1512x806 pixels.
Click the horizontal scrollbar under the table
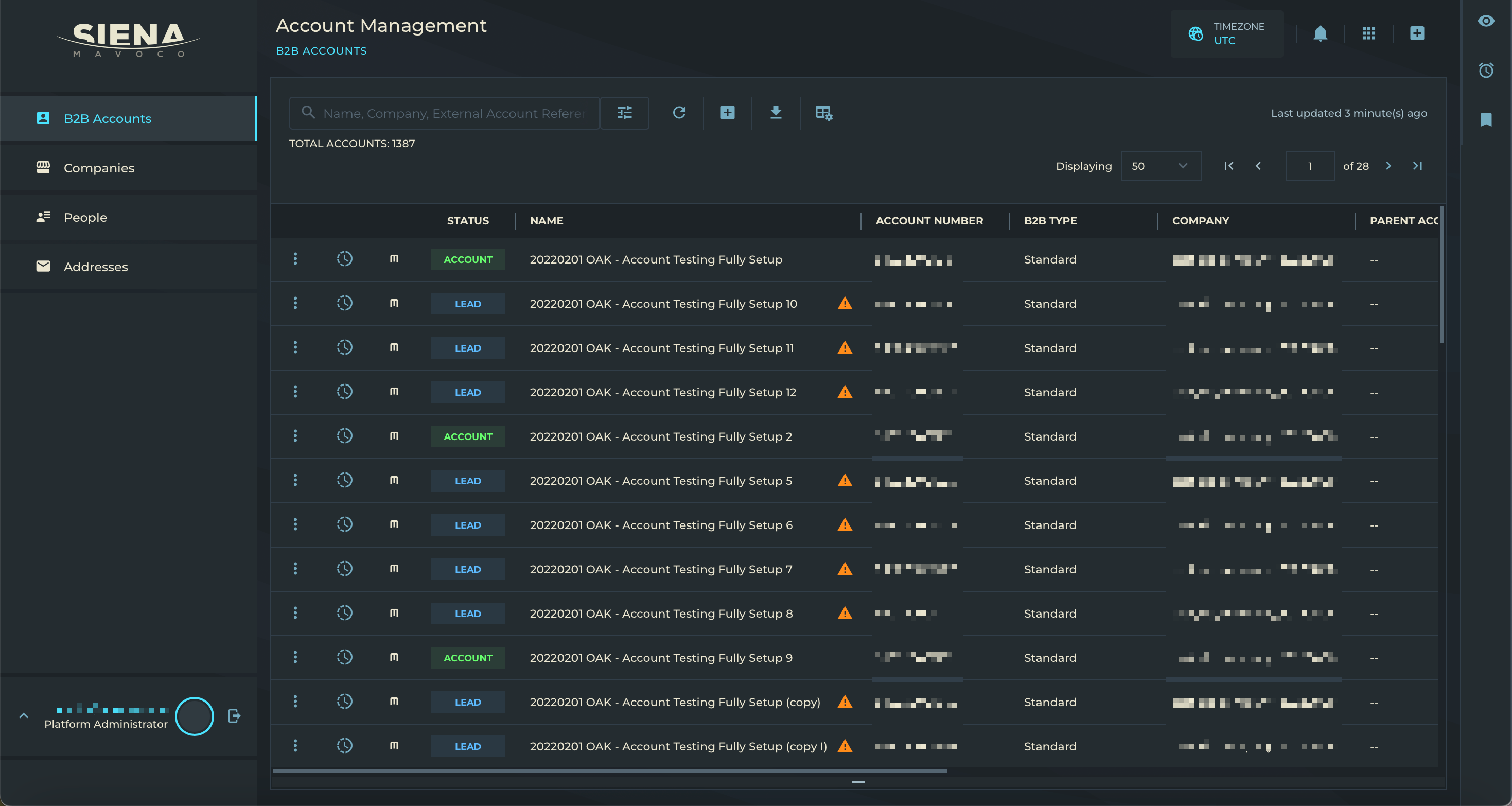(609, 771)
